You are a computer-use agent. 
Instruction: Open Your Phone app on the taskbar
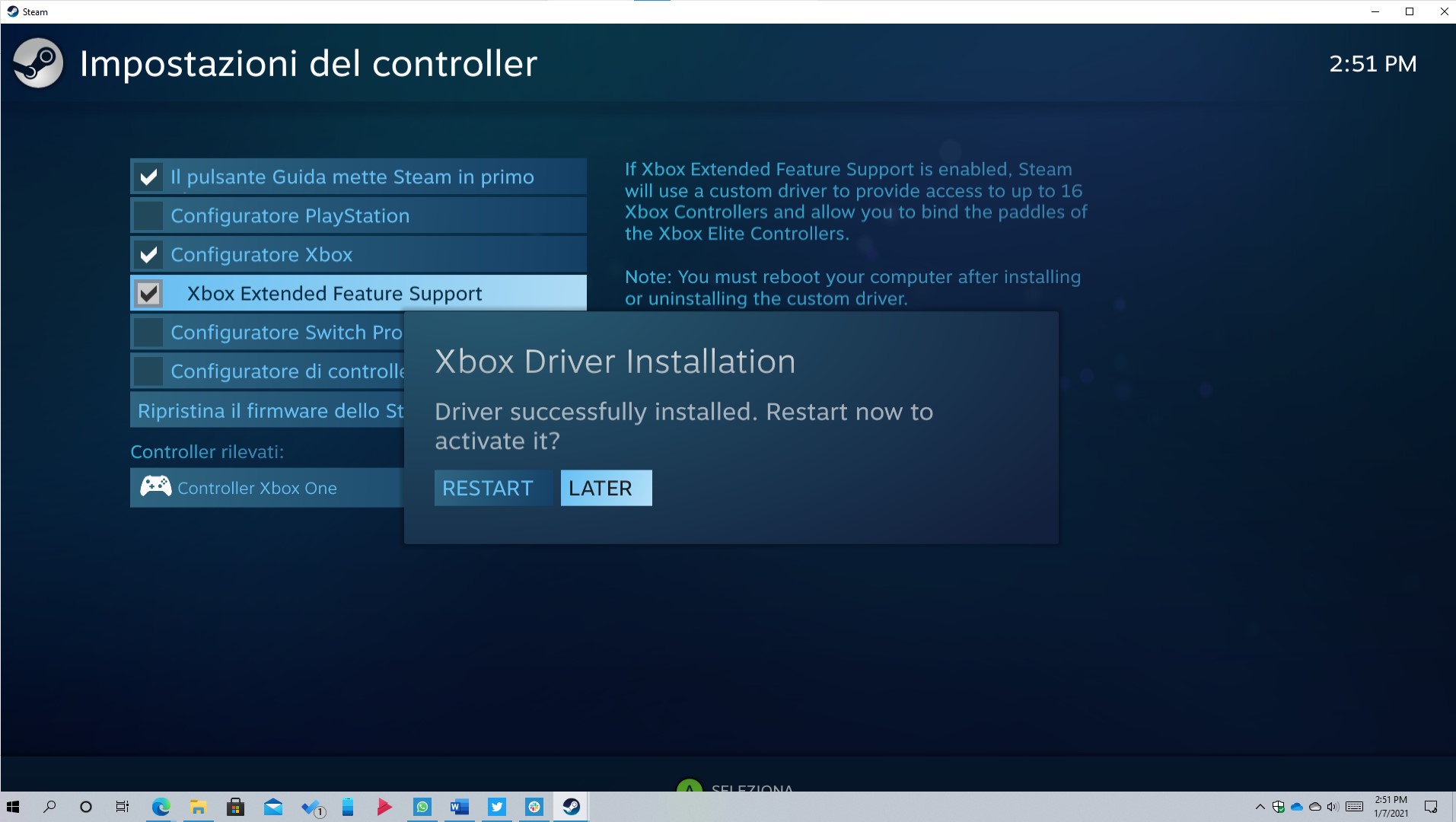(x=348, y=807)
